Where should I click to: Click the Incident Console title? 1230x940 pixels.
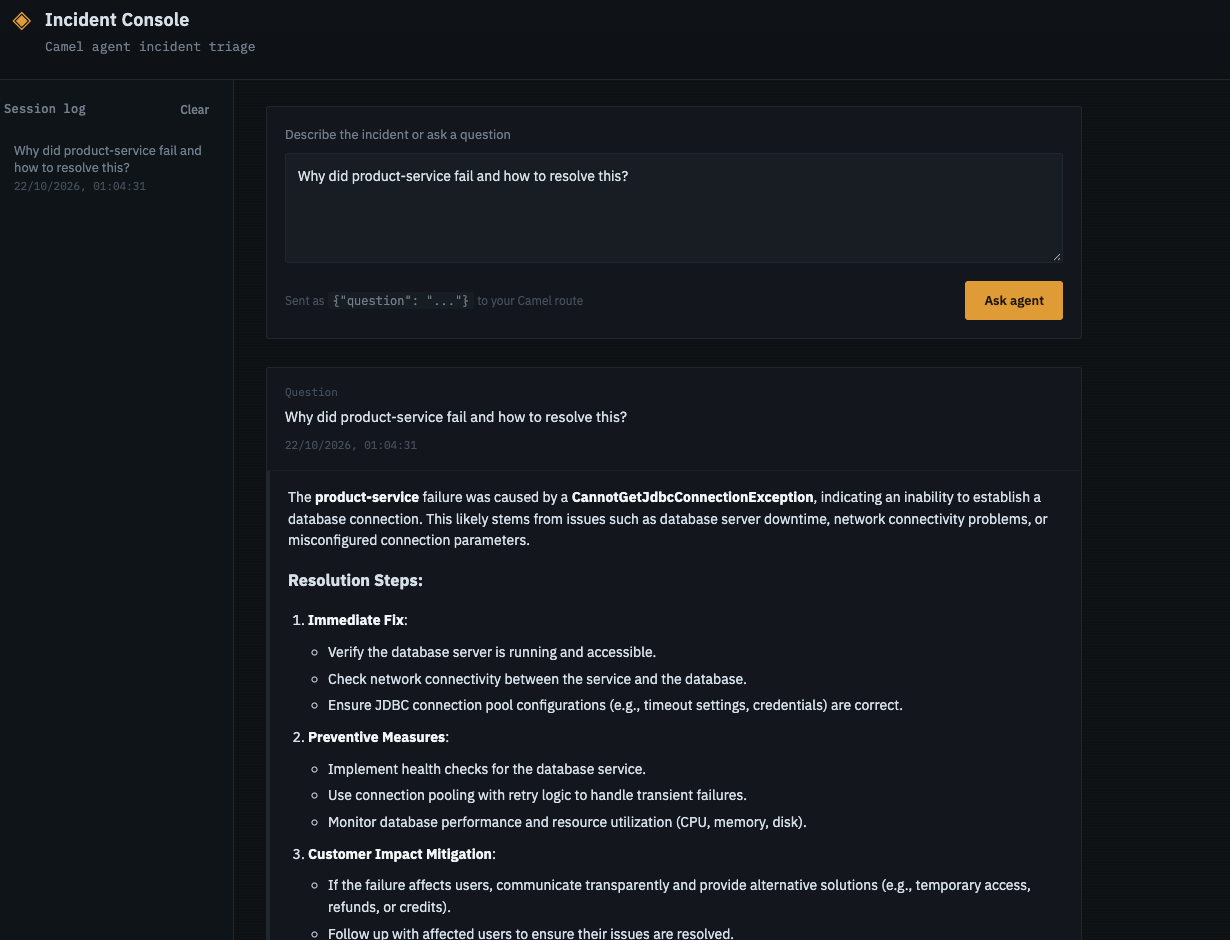point(117,20)
